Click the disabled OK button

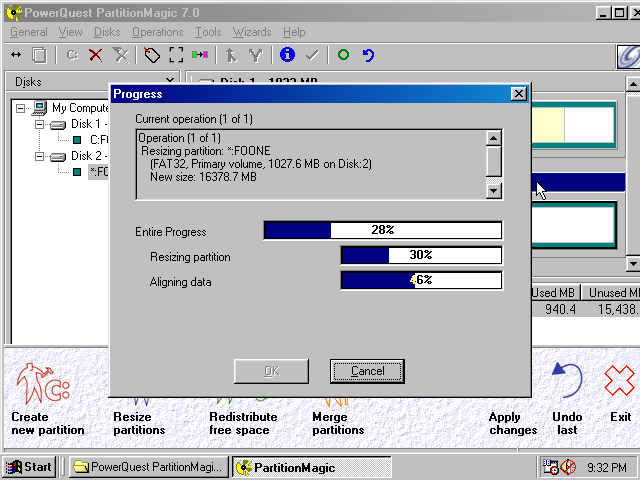(271, 371)
